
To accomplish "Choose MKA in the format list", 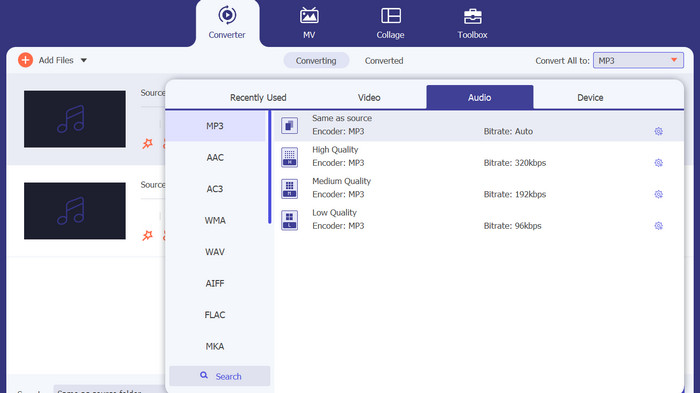I will [215, 346].
